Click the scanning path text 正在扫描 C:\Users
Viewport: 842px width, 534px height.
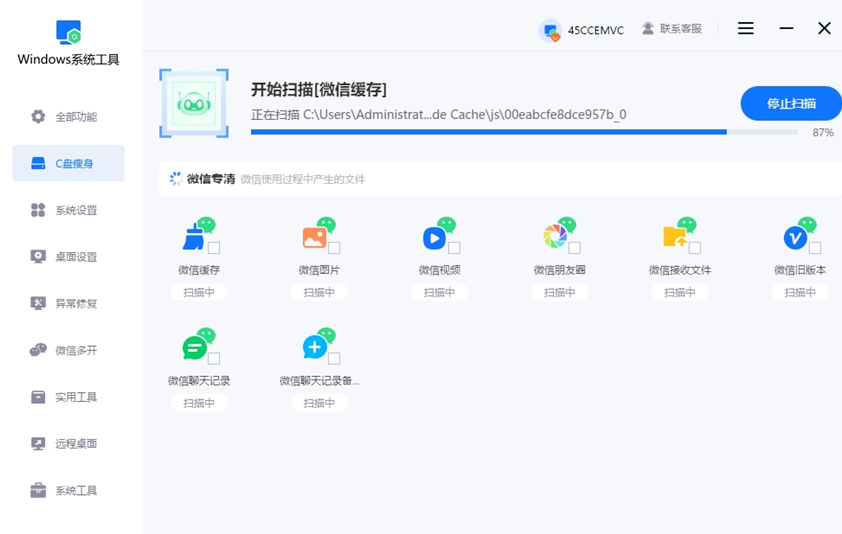[439, 114]
